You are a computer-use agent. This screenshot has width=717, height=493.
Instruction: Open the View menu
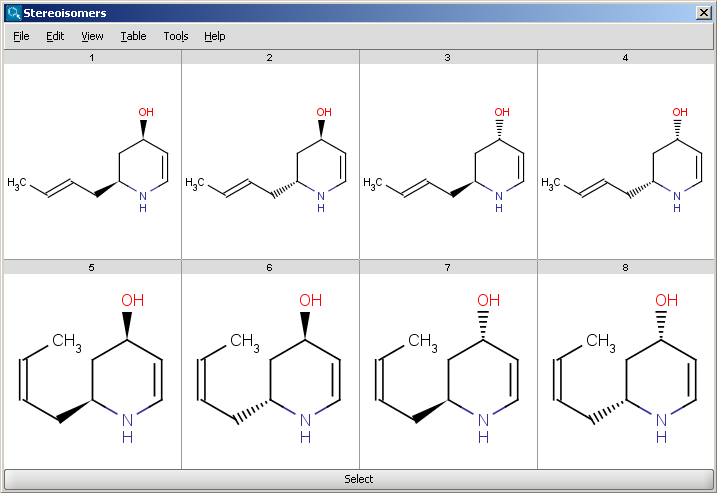[x=92, y=36]
